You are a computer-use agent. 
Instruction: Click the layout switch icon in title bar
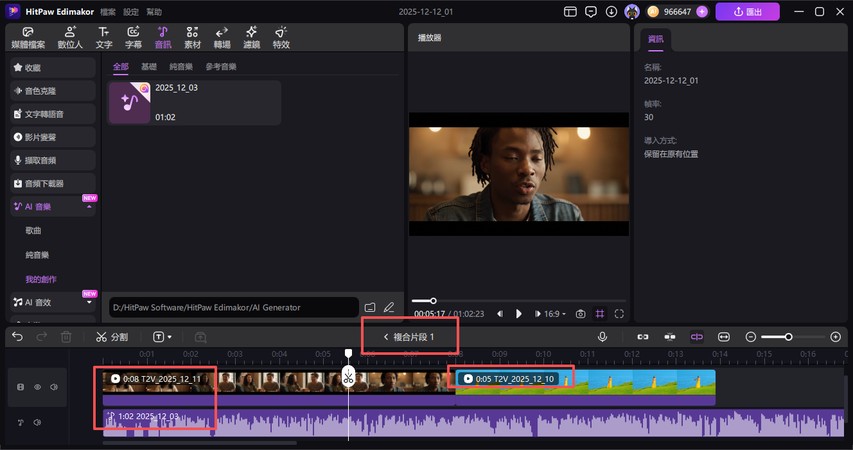click(570, 11)
